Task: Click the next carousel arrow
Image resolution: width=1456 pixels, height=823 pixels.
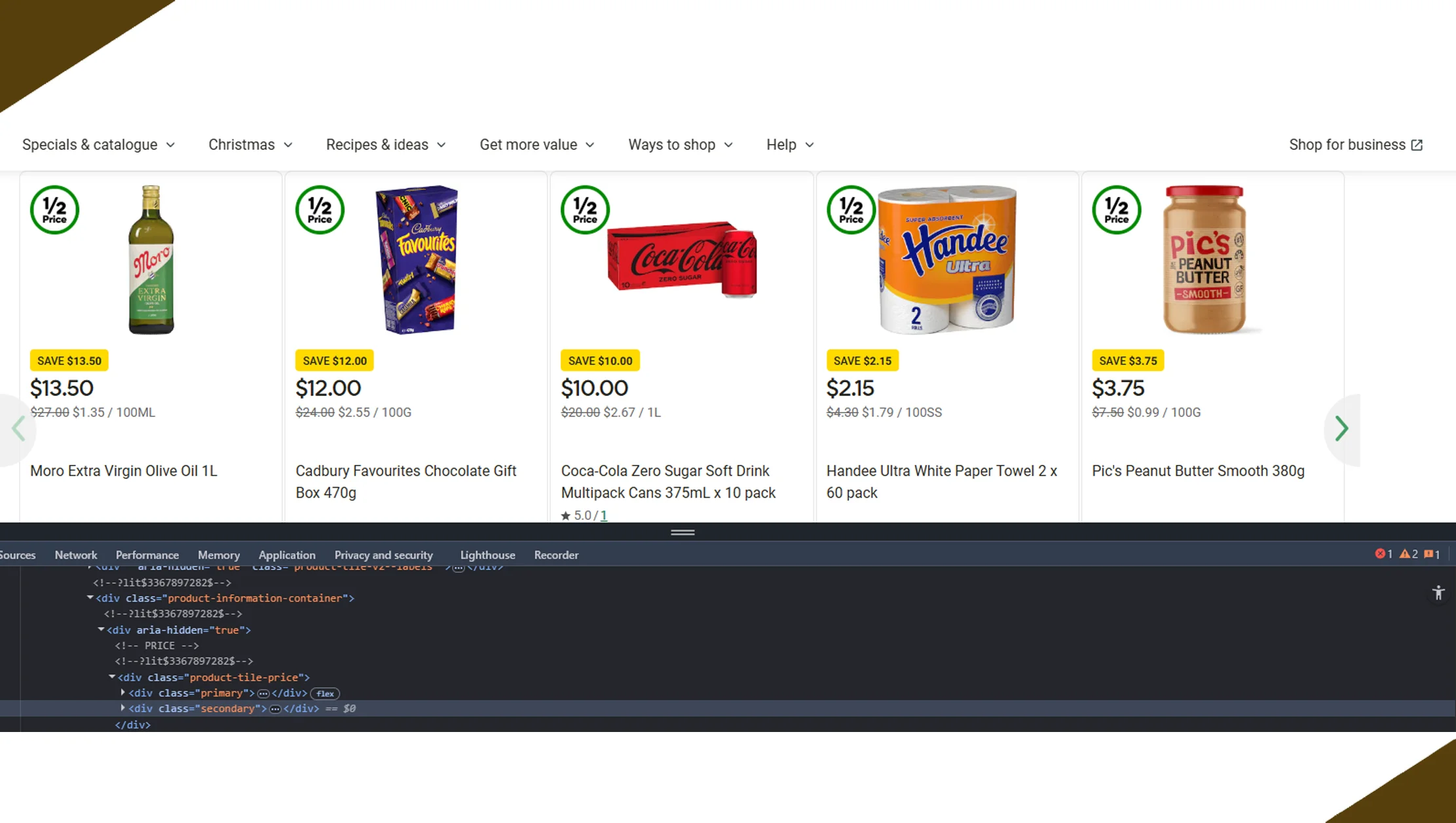Action: click(x=1341, y=429)
